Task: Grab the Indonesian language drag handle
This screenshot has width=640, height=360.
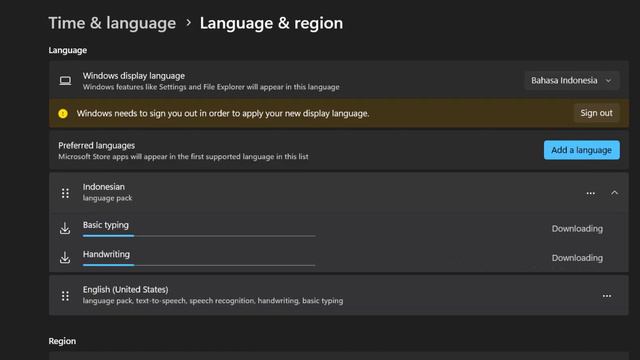Action: point(65,193)
